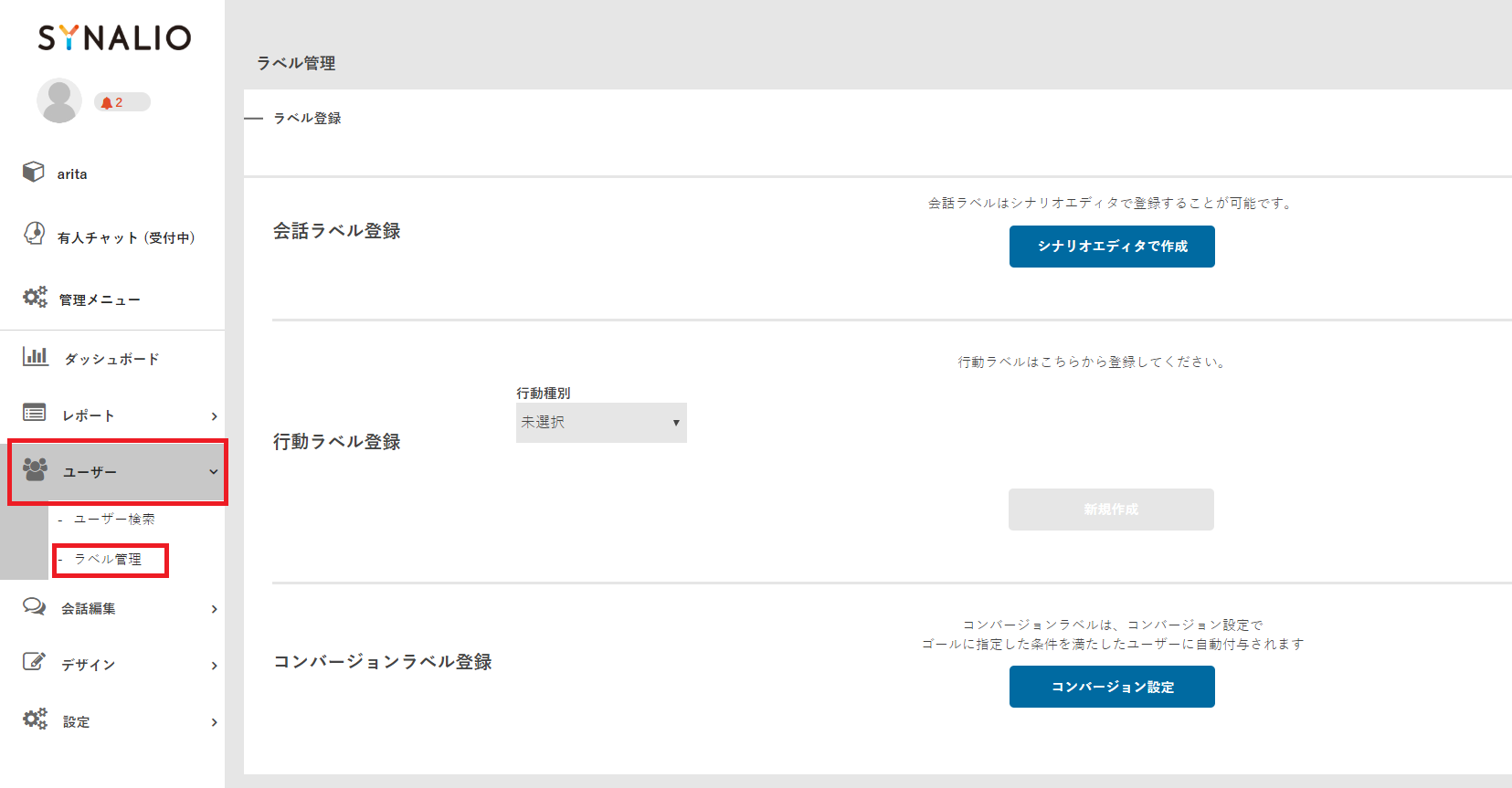Click the シナリオエディタで作成 button
1512x788 pixels.
click(1112, 247)
